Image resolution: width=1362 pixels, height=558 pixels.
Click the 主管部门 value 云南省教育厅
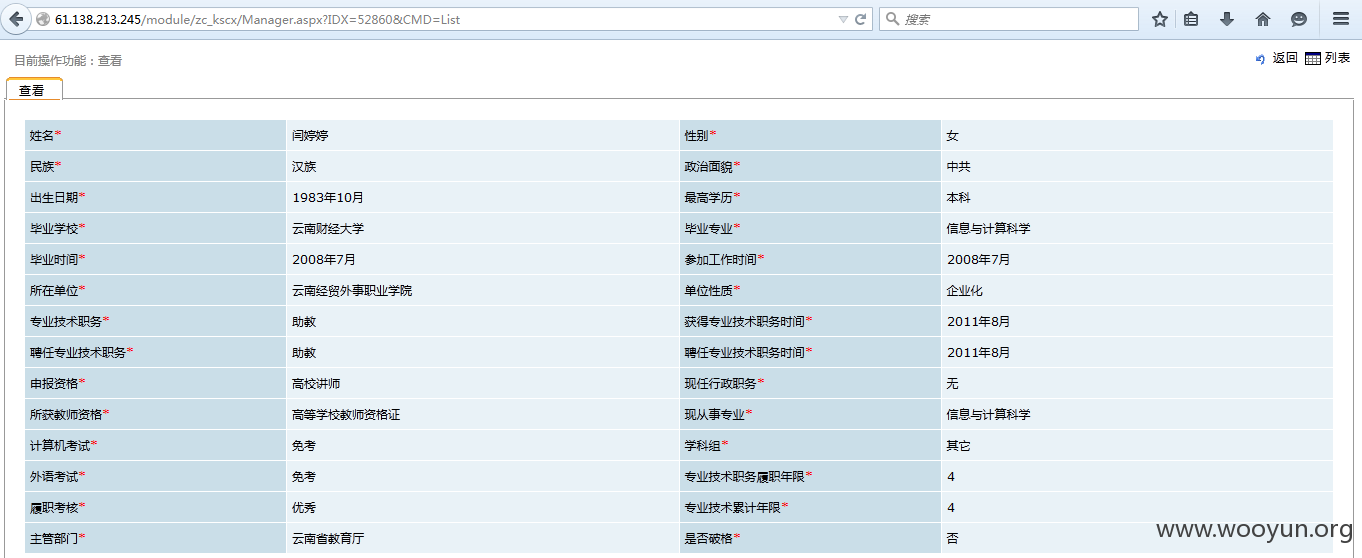(x=328, y=538)
